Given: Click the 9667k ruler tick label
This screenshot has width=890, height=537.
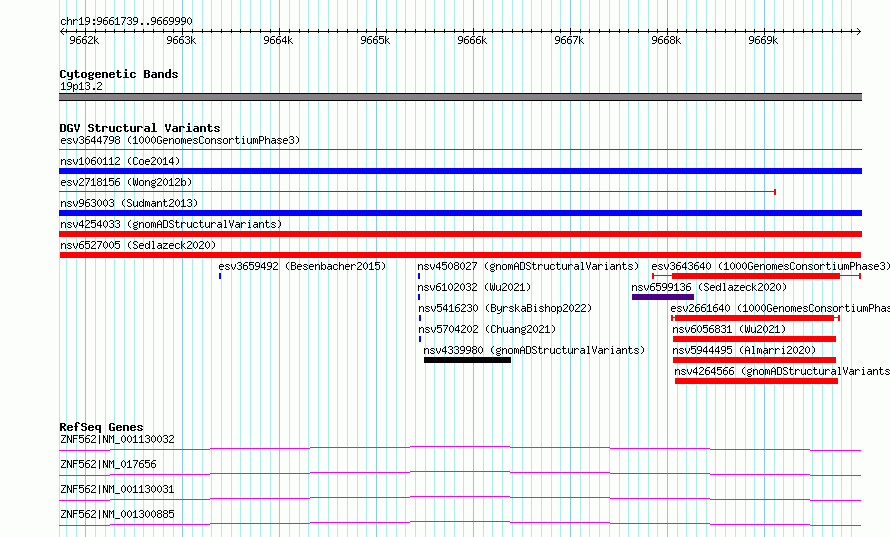Looking at the screenshot, I should click(x=569, y=40).
